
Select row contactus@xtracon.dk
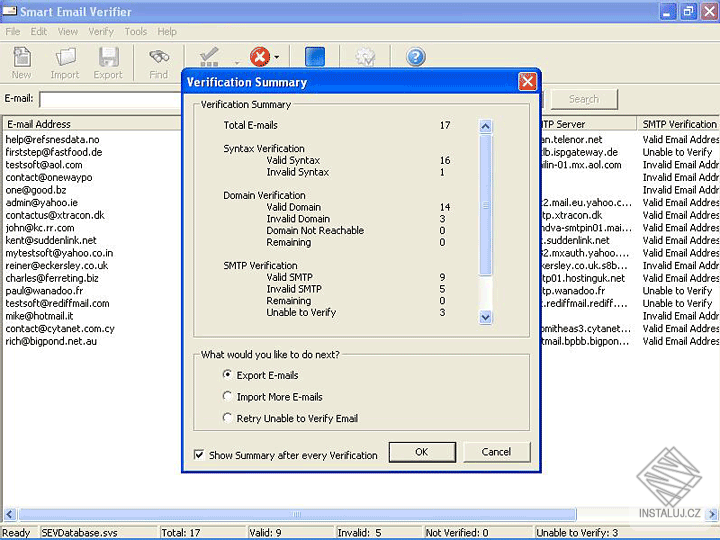pyautogui.click(x=55, y=215)
